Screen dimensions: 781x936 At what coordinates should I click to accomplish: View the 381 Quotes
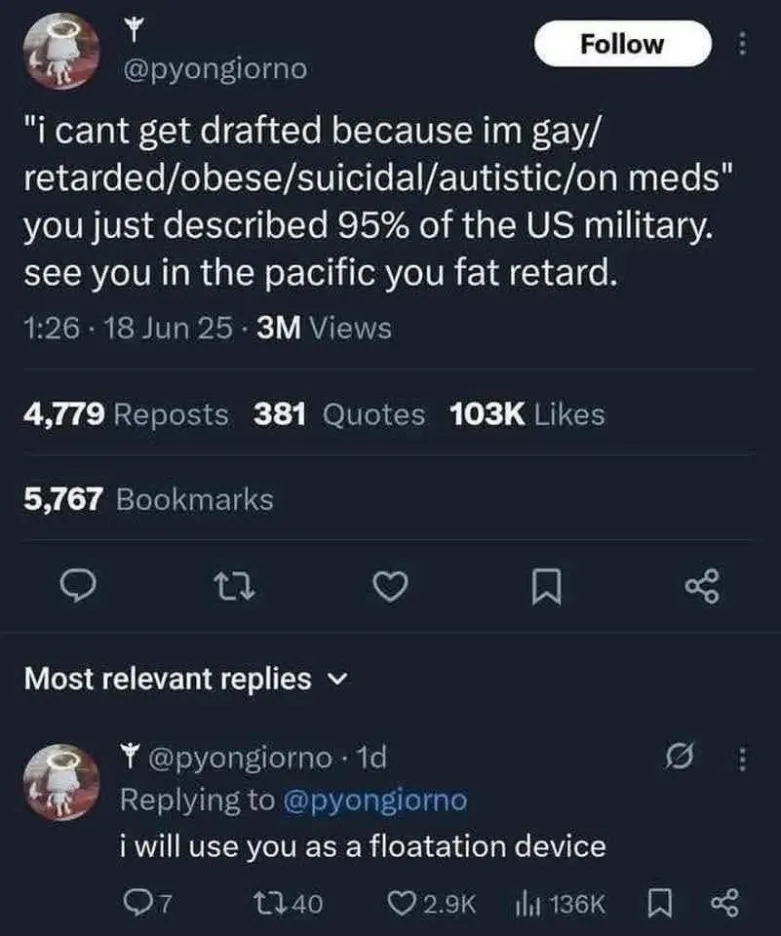pyautogui.click(x=339, y=414)
